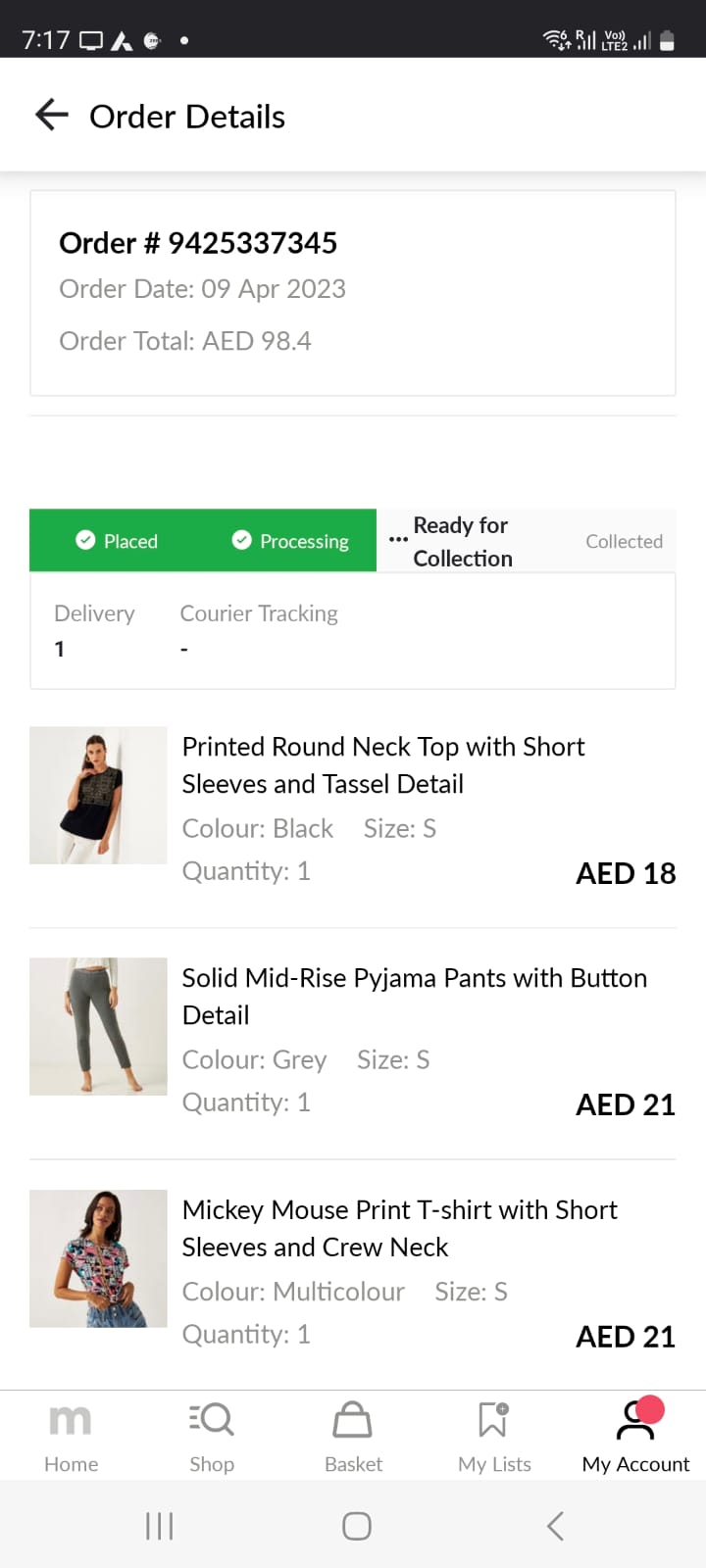
Task: Open the Shop search icon
Action: pyautogui.click(x=211, y=1419)
